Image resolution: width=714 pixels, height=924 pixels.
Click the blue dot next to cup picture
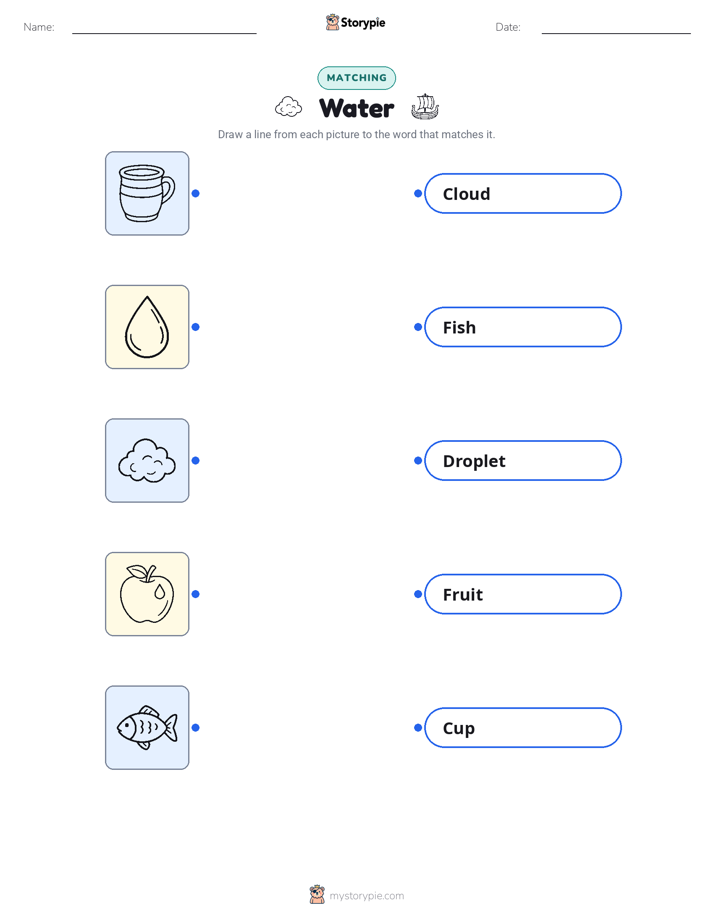(196, 193)
